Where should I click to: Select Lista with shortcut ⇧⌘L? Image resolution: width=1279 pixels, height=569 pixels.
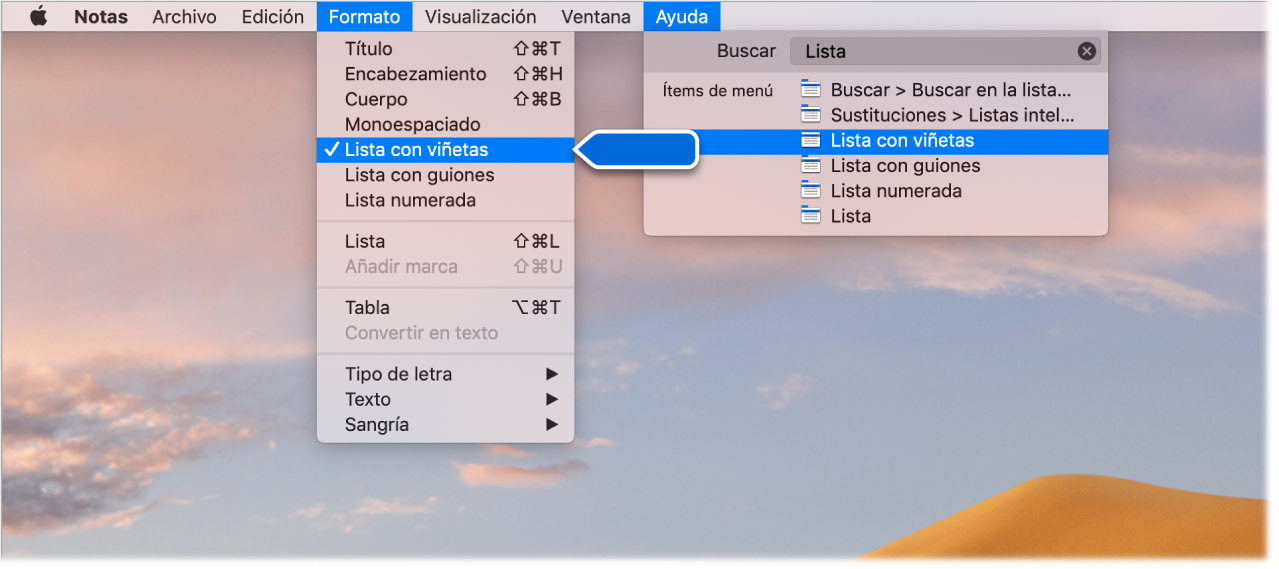446,242
